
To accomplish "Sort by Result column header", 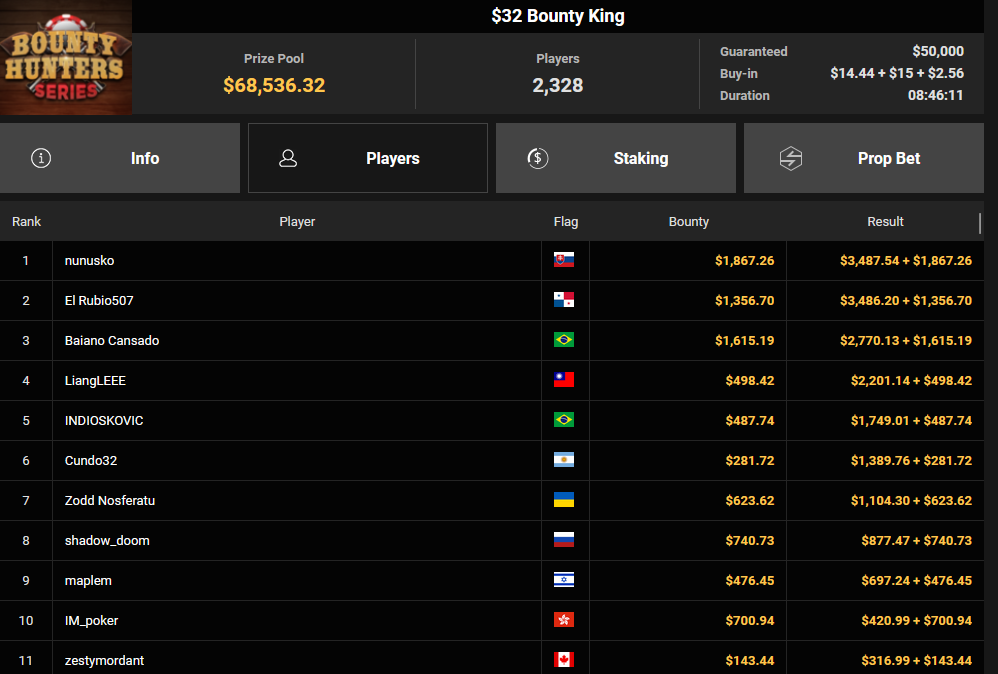I will click(885, 221).
